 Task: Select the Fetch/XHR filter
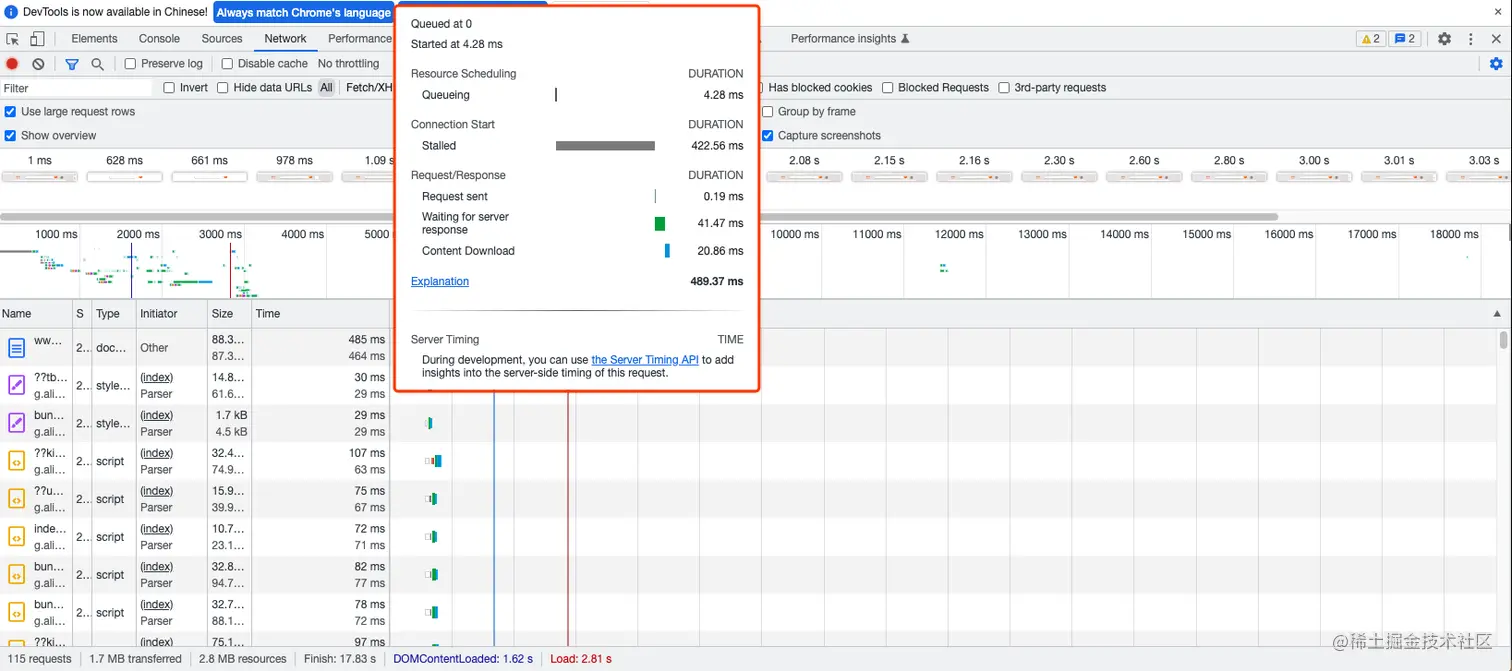pos(369,88)
